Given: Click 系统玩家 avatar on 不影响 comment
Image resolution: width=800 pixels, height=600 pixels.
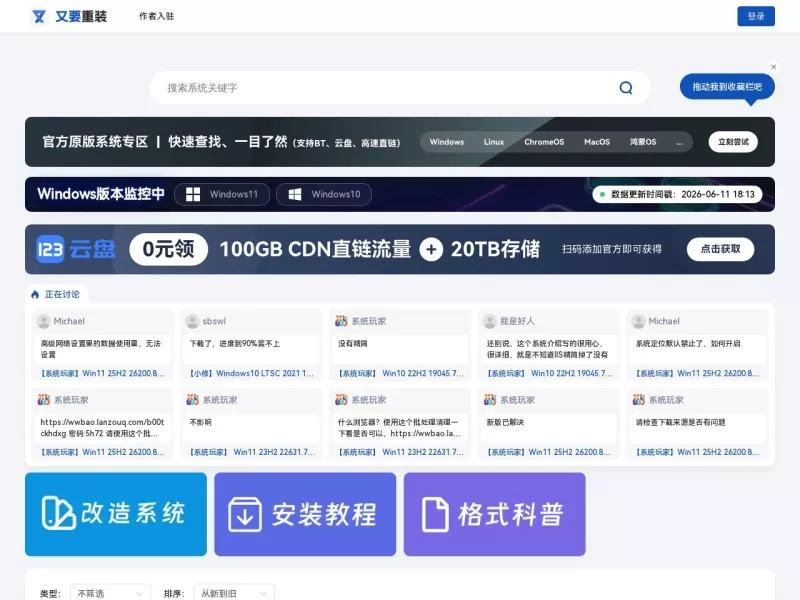Looking at the screenshot, I should click(192, 399).
